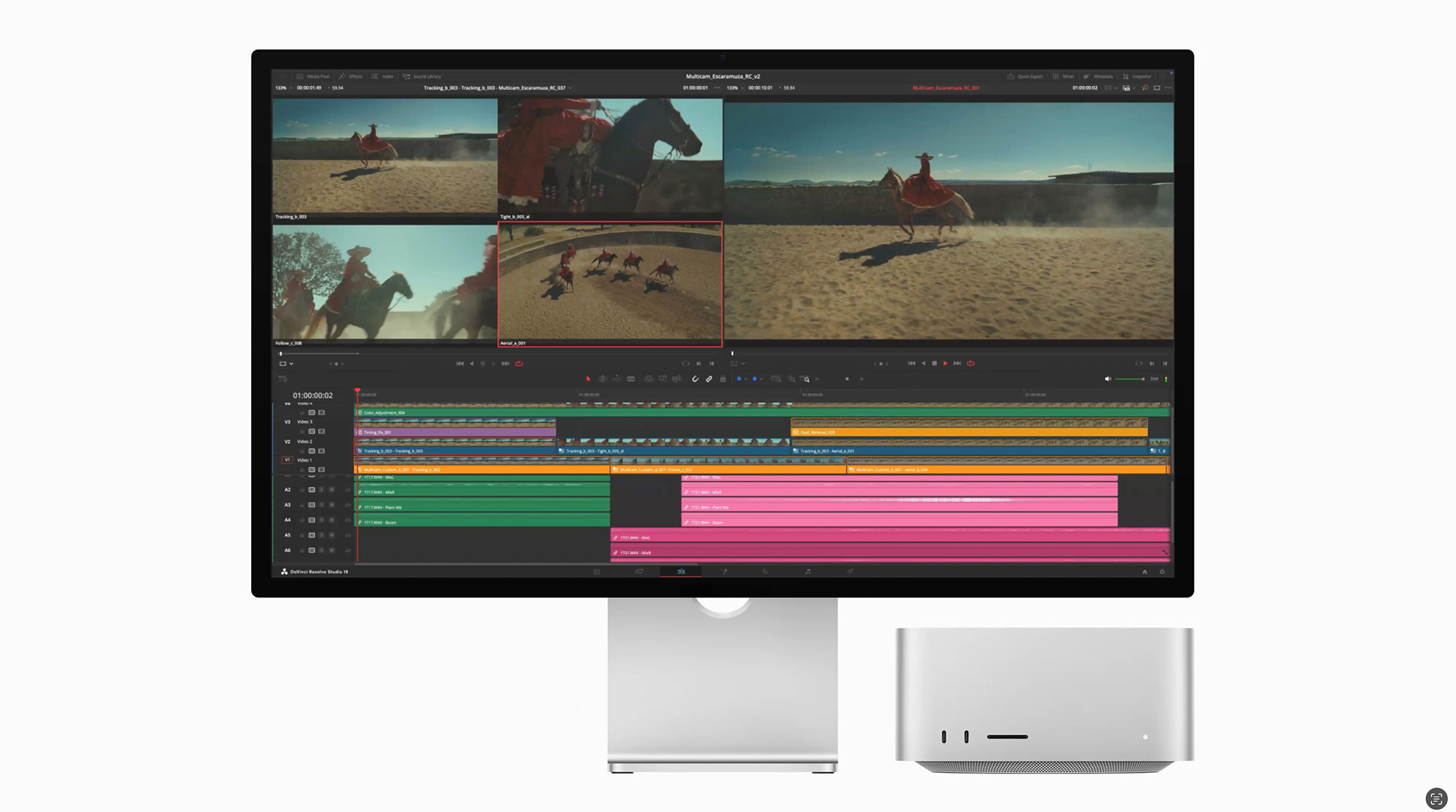Click the timeline detail zoom icon
Screen dimensions: 1456x812
tap(791, 379)
